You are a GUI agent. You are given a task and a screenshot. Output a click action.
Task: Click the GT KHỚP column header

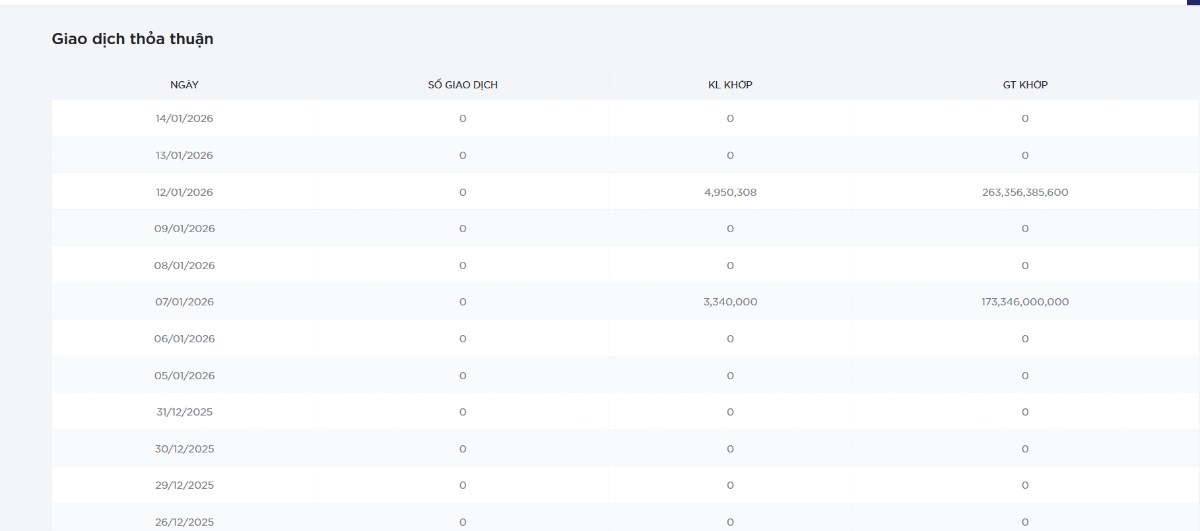(x=1025, y=85)
